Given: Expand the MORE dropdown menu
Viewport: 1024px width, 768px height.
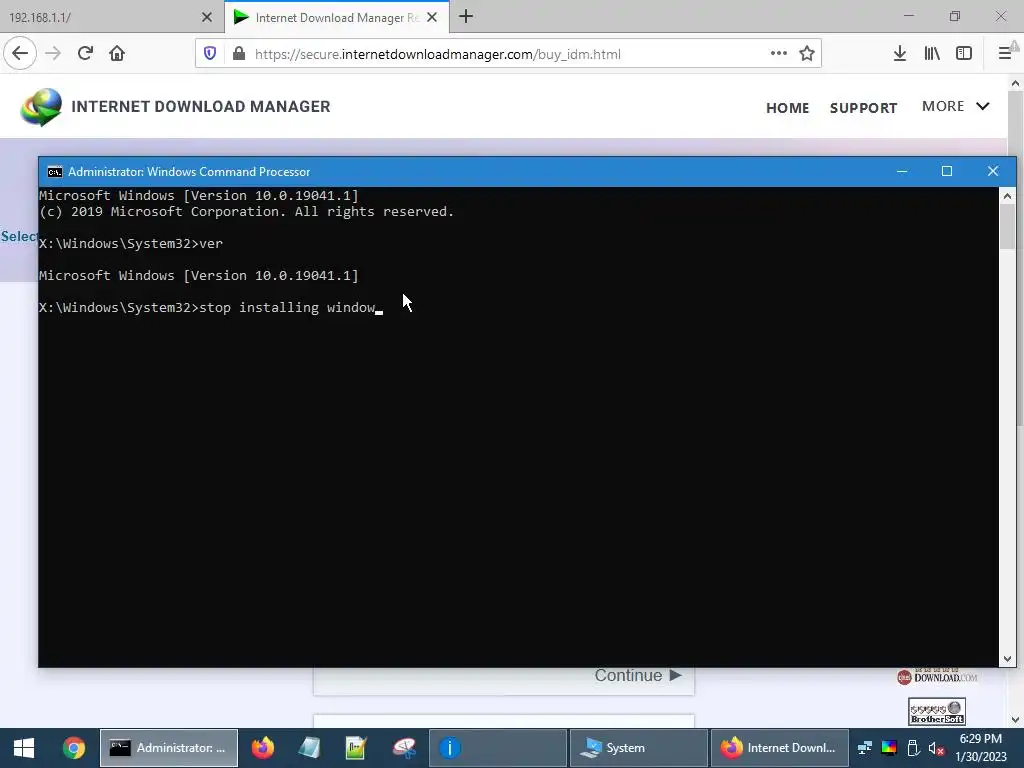Looking at the screenshot, I should pyautogui.click(x=955, y=106).
